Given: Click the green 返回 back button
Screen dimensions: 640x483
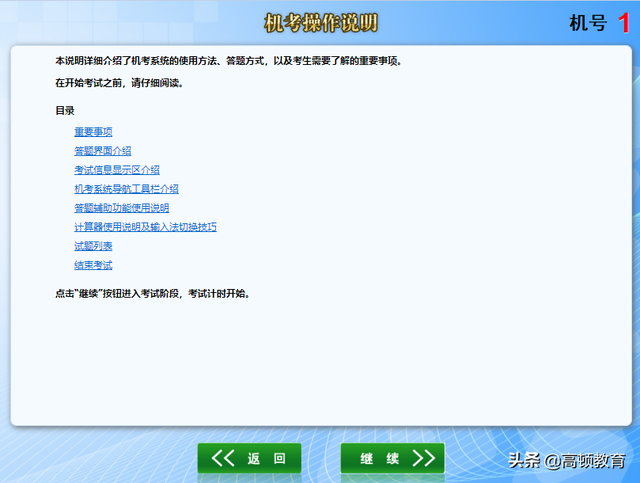Looking at the screenshot, I should coord(249,458).
